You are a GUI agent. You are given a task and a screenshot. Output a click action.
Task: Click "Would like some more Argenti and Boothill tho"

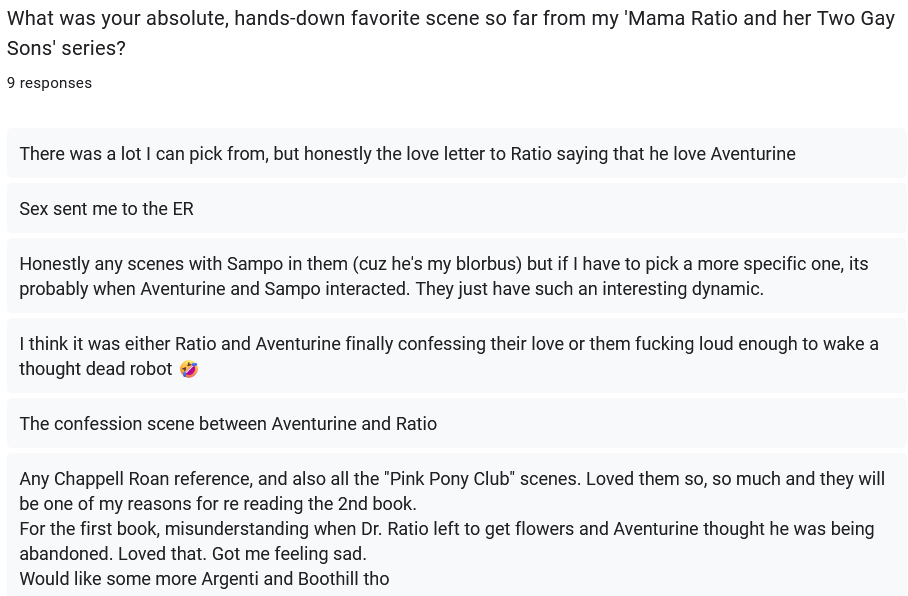click(204, 579)
